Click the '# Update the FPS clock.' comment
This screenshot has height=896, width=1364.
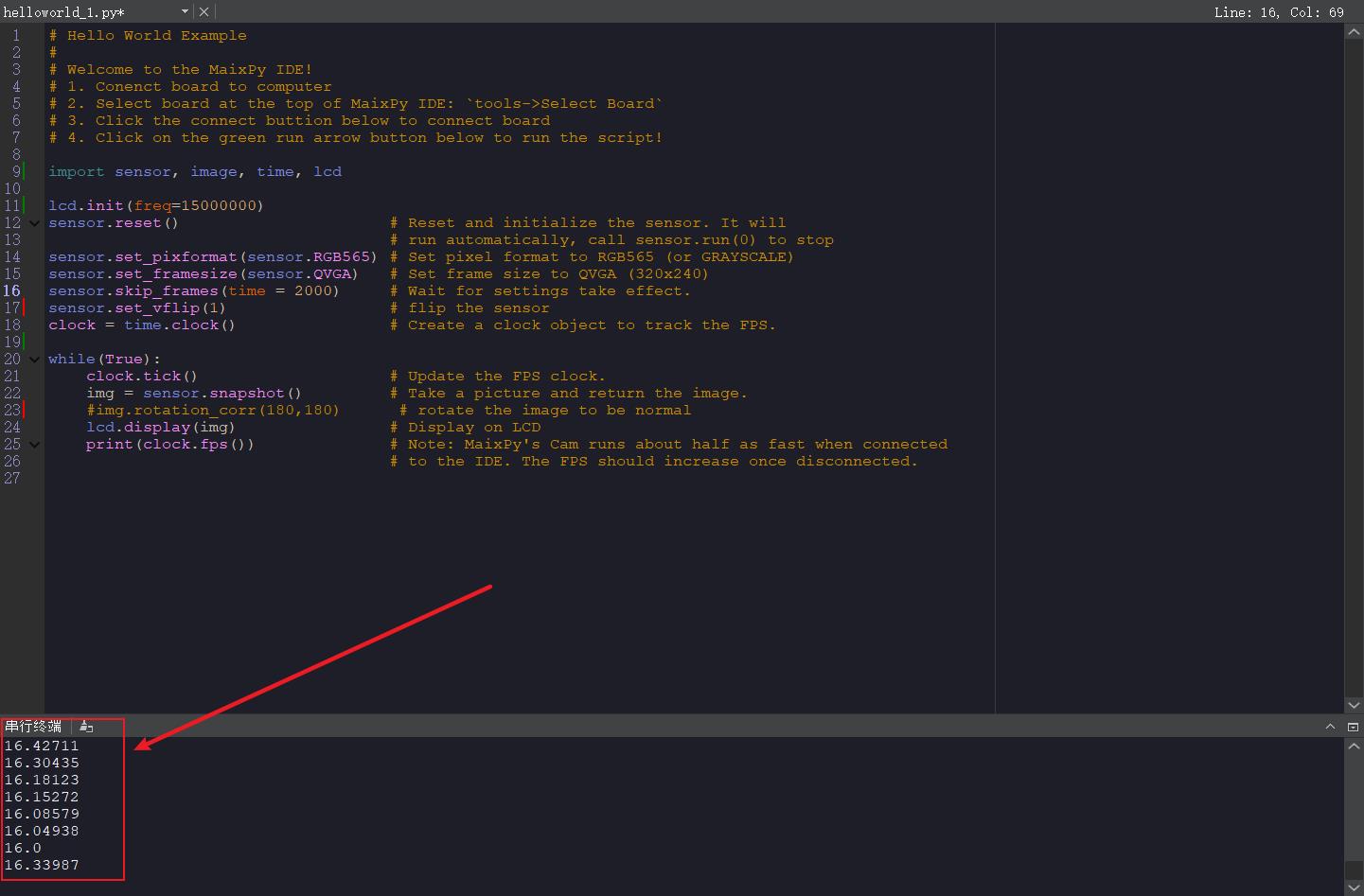[498, 376]
